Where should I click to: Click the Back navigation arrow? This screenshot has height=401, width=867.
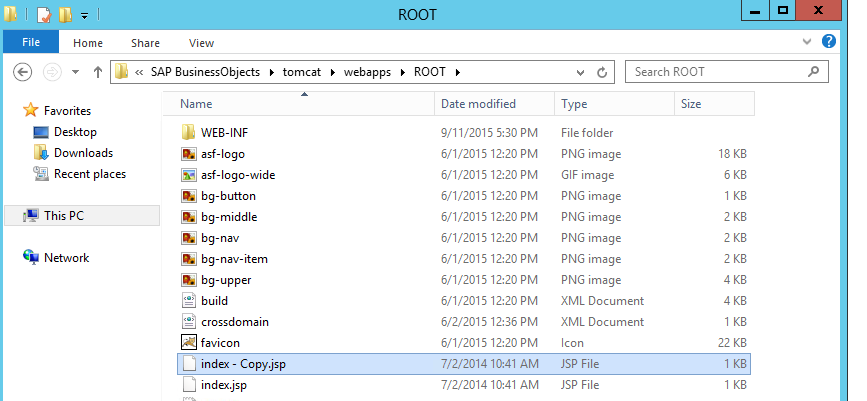pos(22,72)
